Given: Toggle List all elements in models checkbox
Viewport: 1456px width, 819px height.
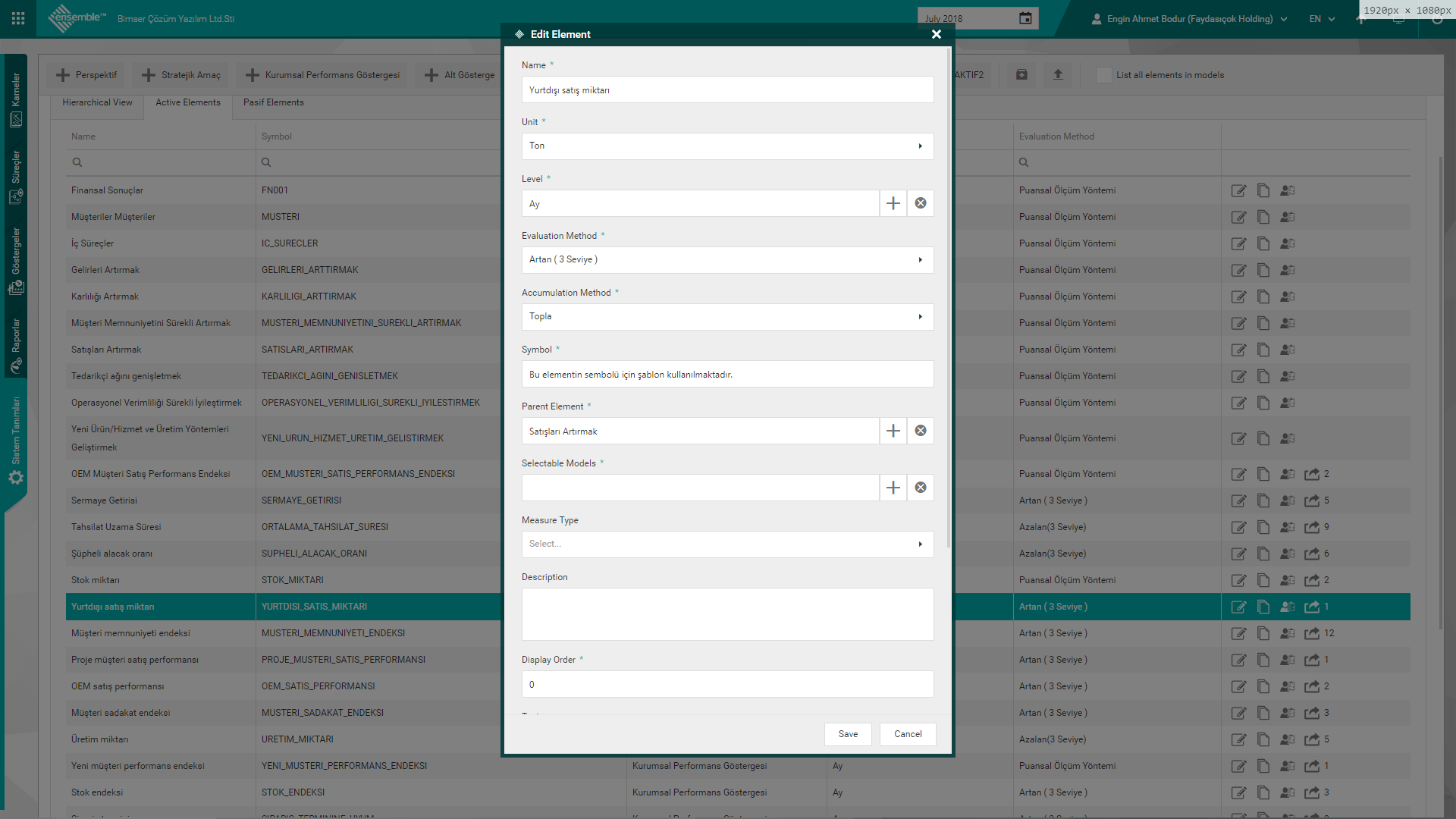Looking at the screenshot, I should (x=1104, y=74).
